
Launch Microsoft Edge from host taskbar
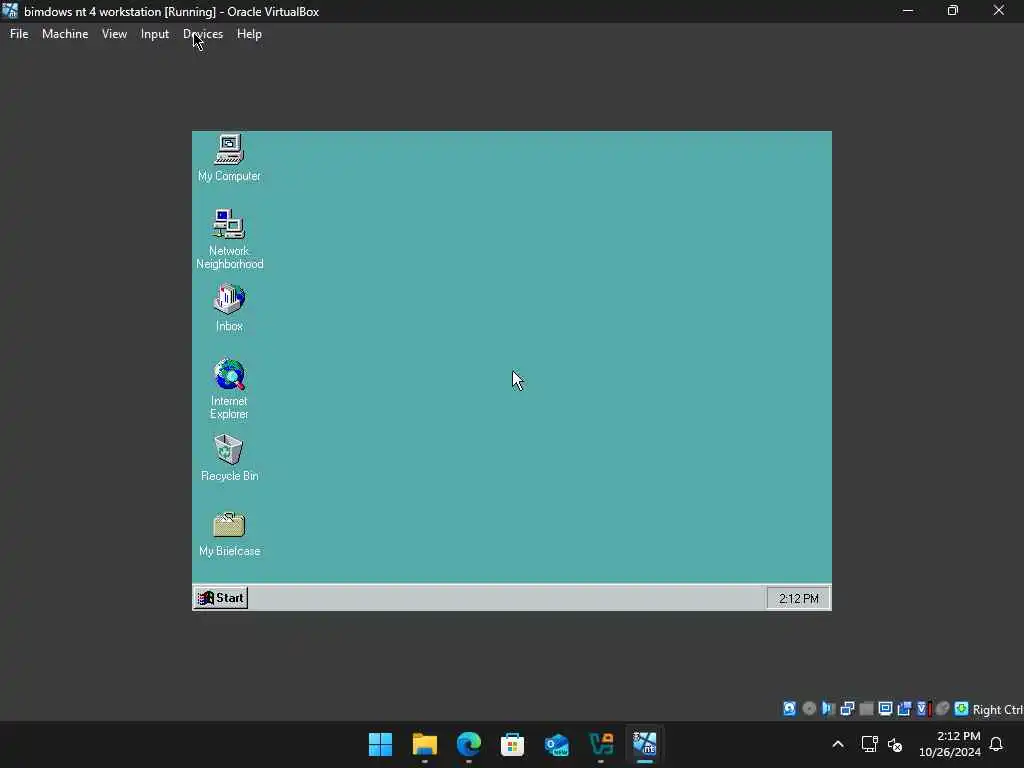[x=469, y=744]
